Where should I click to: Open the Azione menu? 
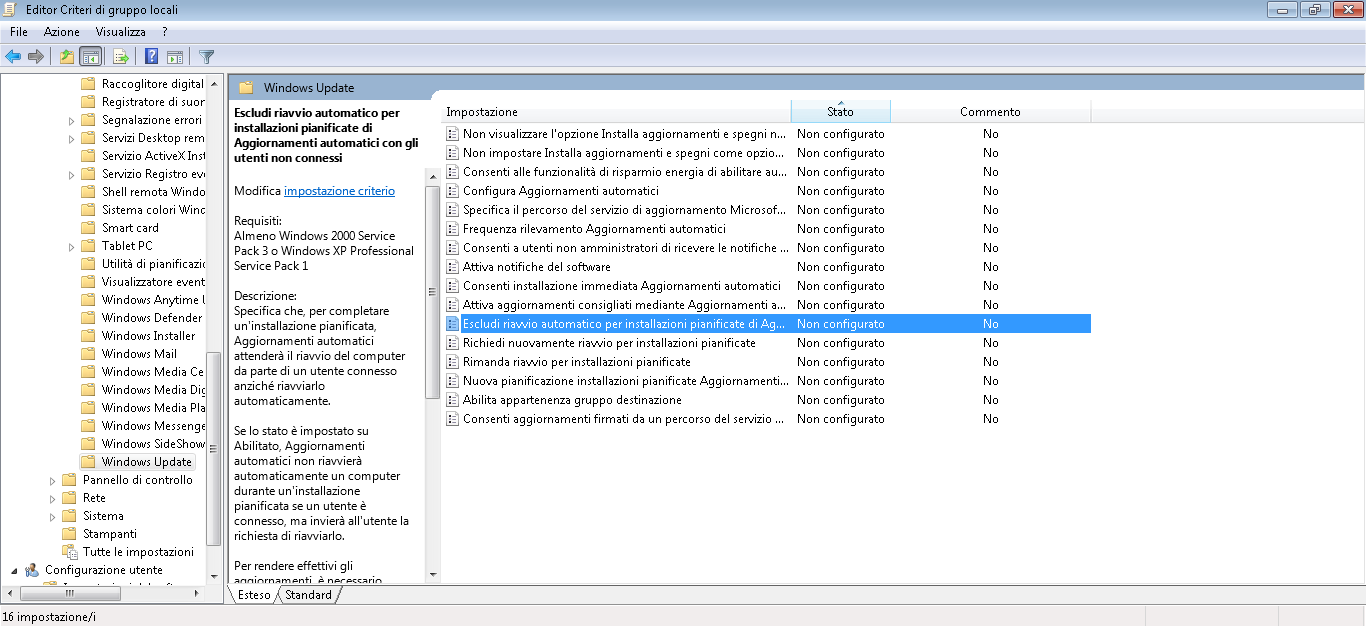tap(62, 32)
